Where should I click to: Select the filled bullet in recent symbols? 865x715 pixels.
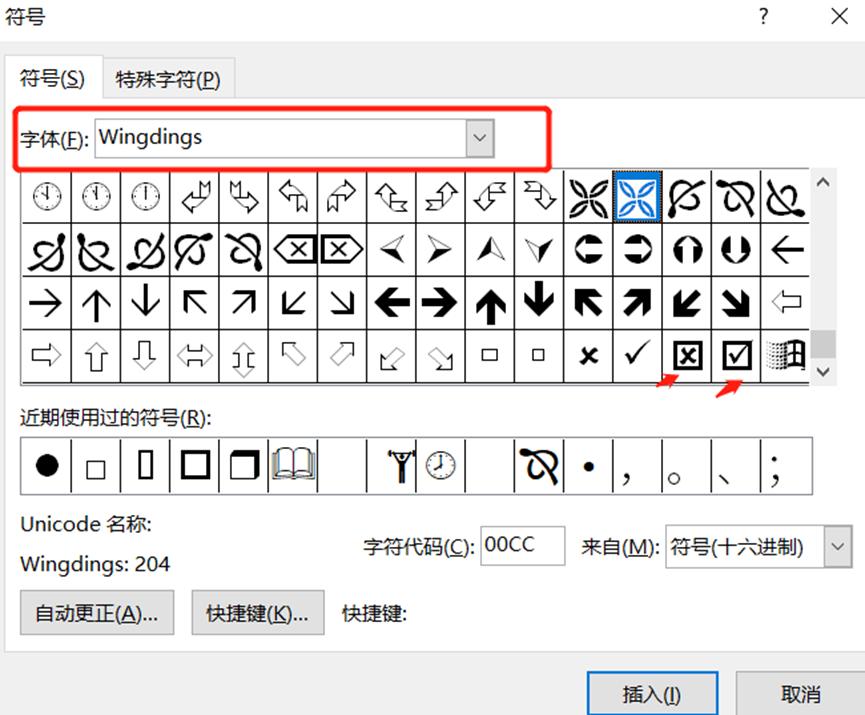(46, 465)
